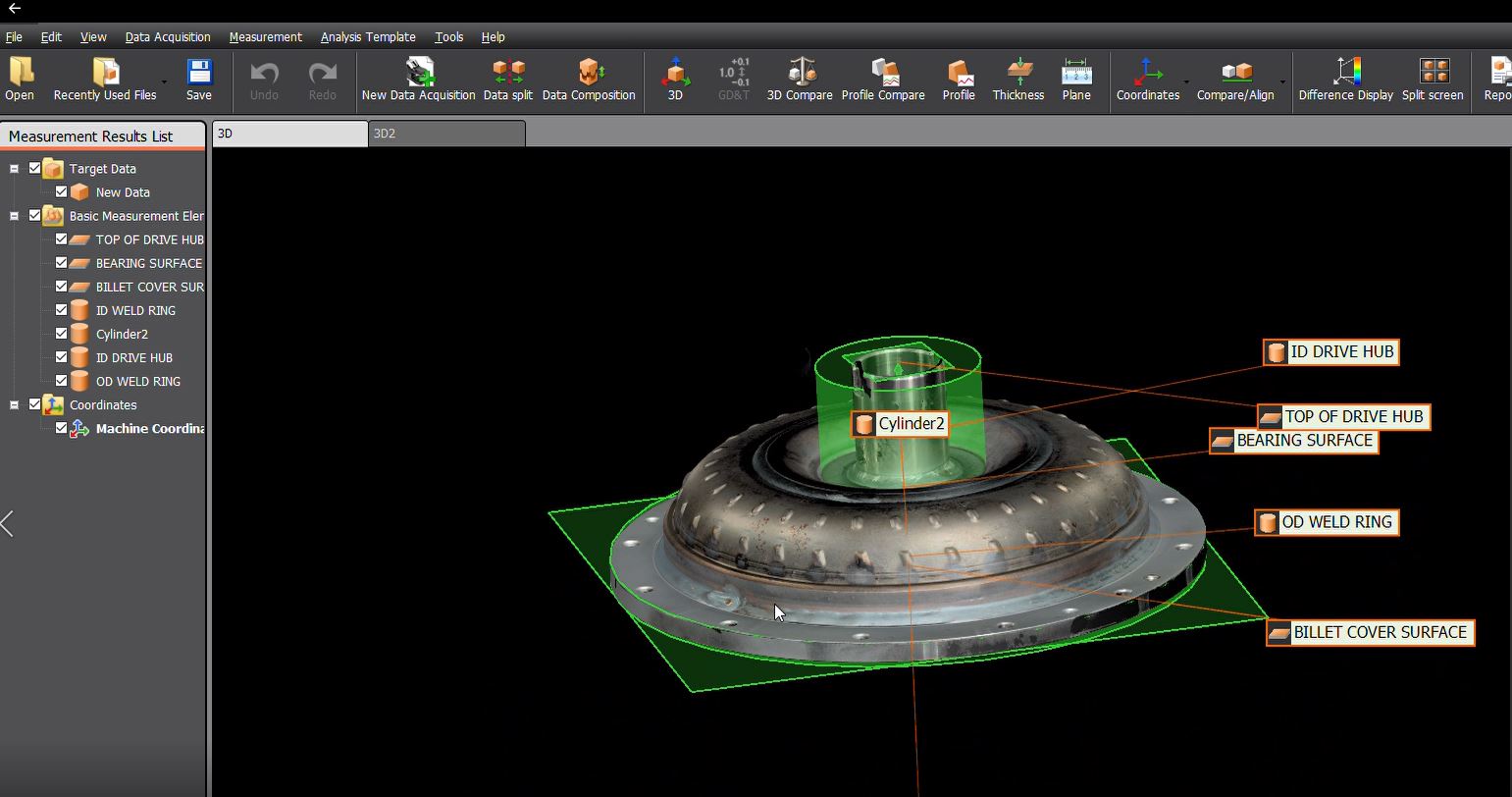1512x797 pixels.
Task: Run the 3D Compare tool
Action: pyautogui.click(x=800, y=79)
